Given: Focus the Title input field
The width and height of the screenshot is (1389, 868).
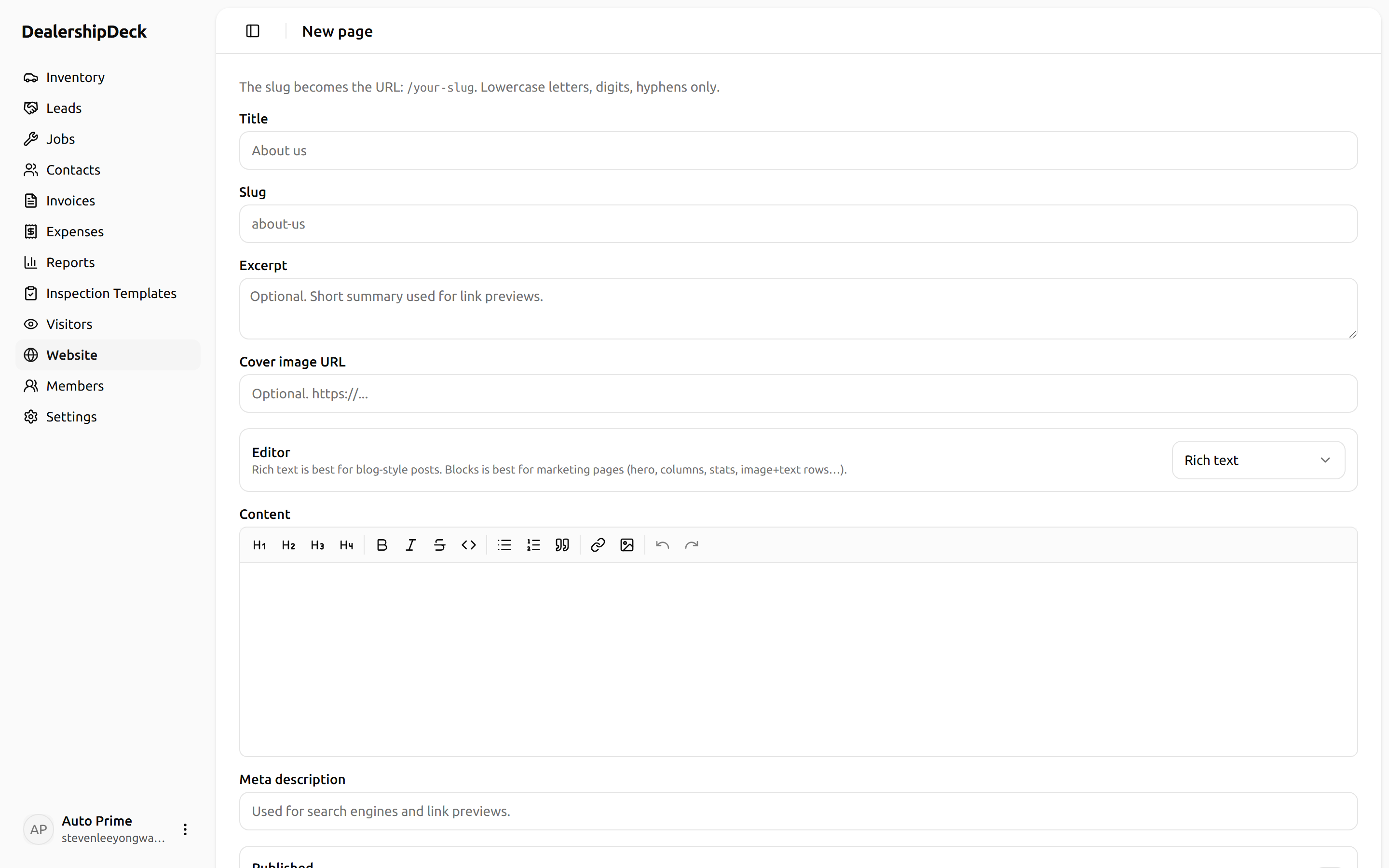Looking at the screenshot, I should (798, 150).
